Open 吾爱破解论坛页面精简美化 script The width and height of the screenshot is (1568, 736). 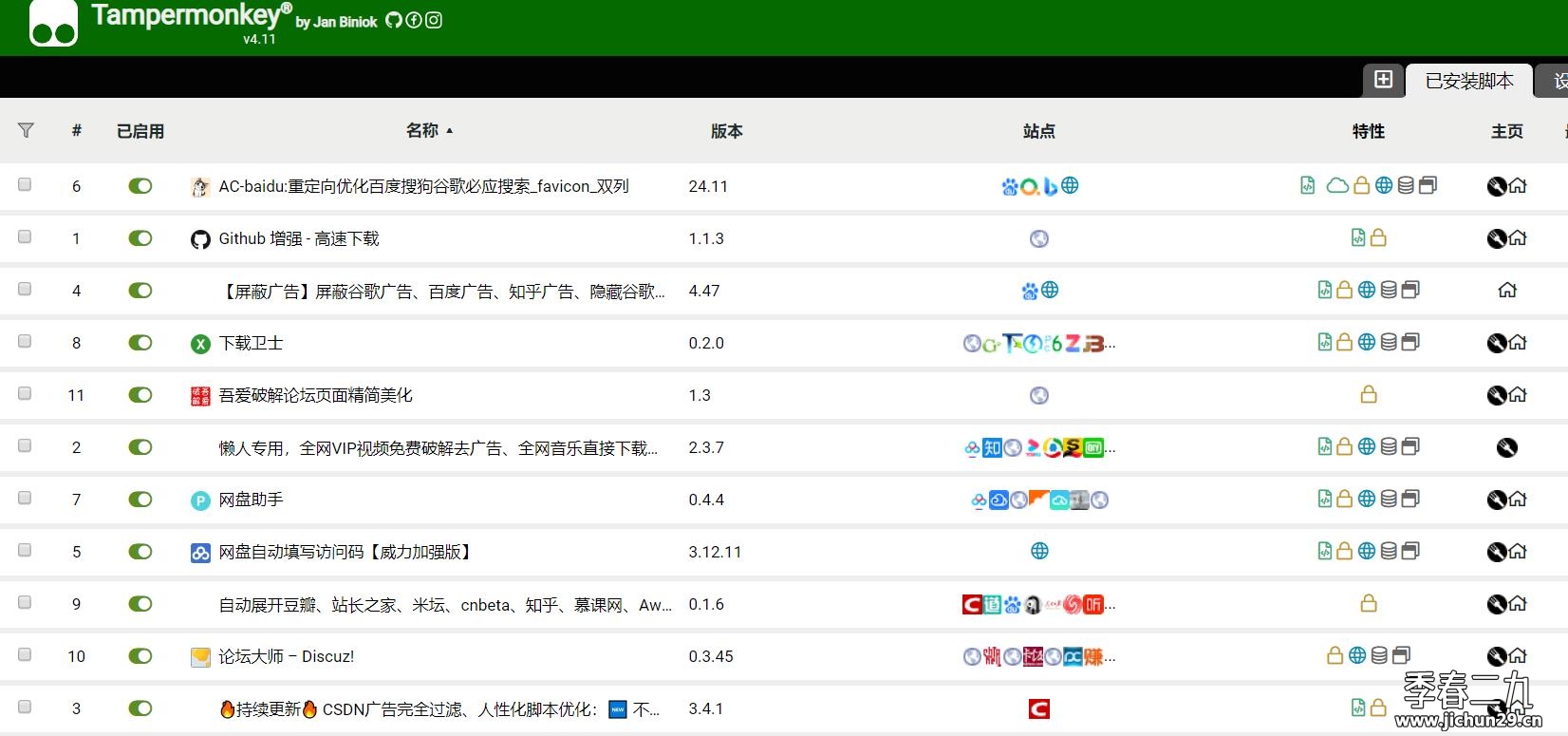click(x=315, y=395)
